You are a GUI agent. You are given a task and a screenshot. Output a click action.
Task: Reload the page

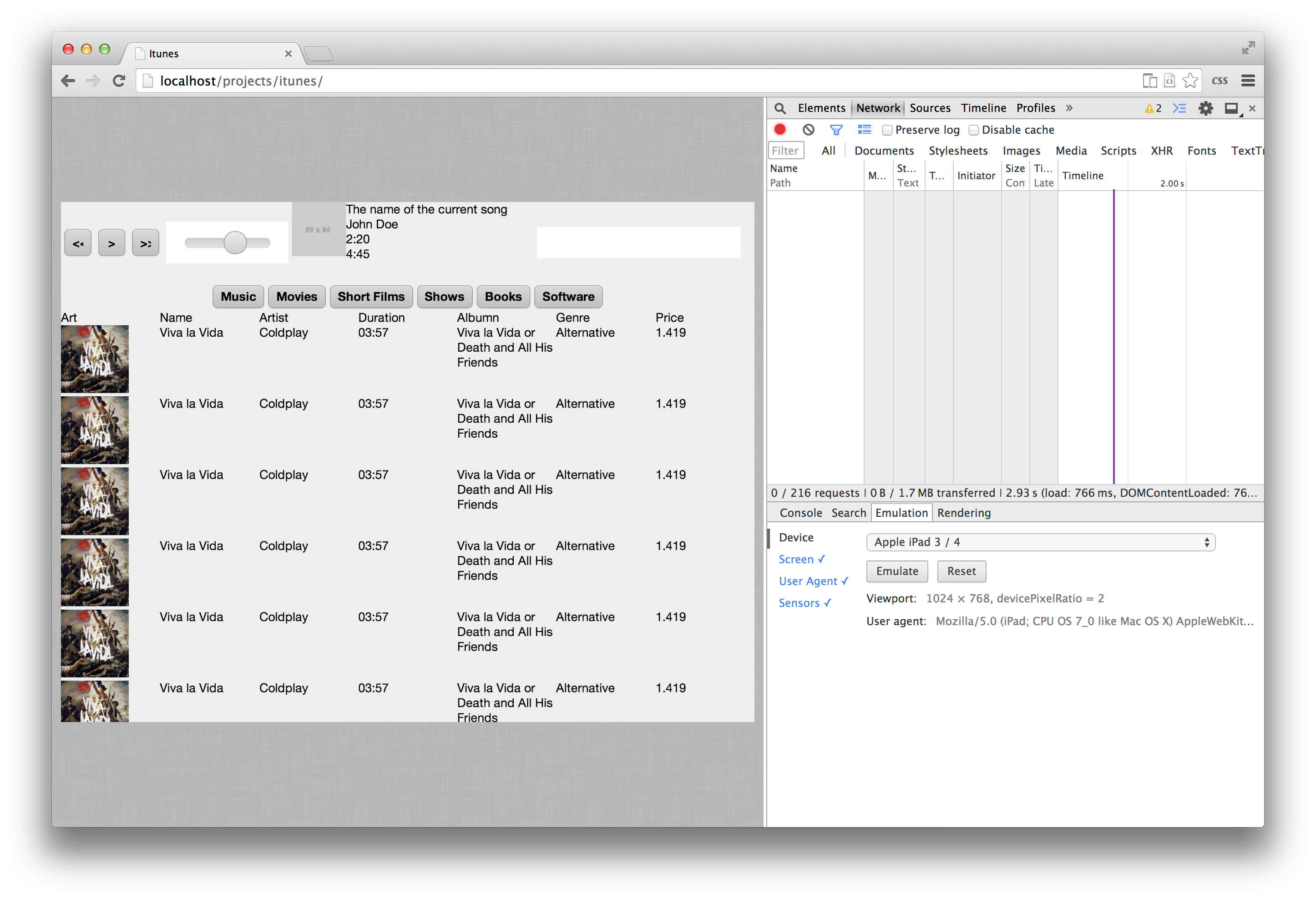click(118, 81)
